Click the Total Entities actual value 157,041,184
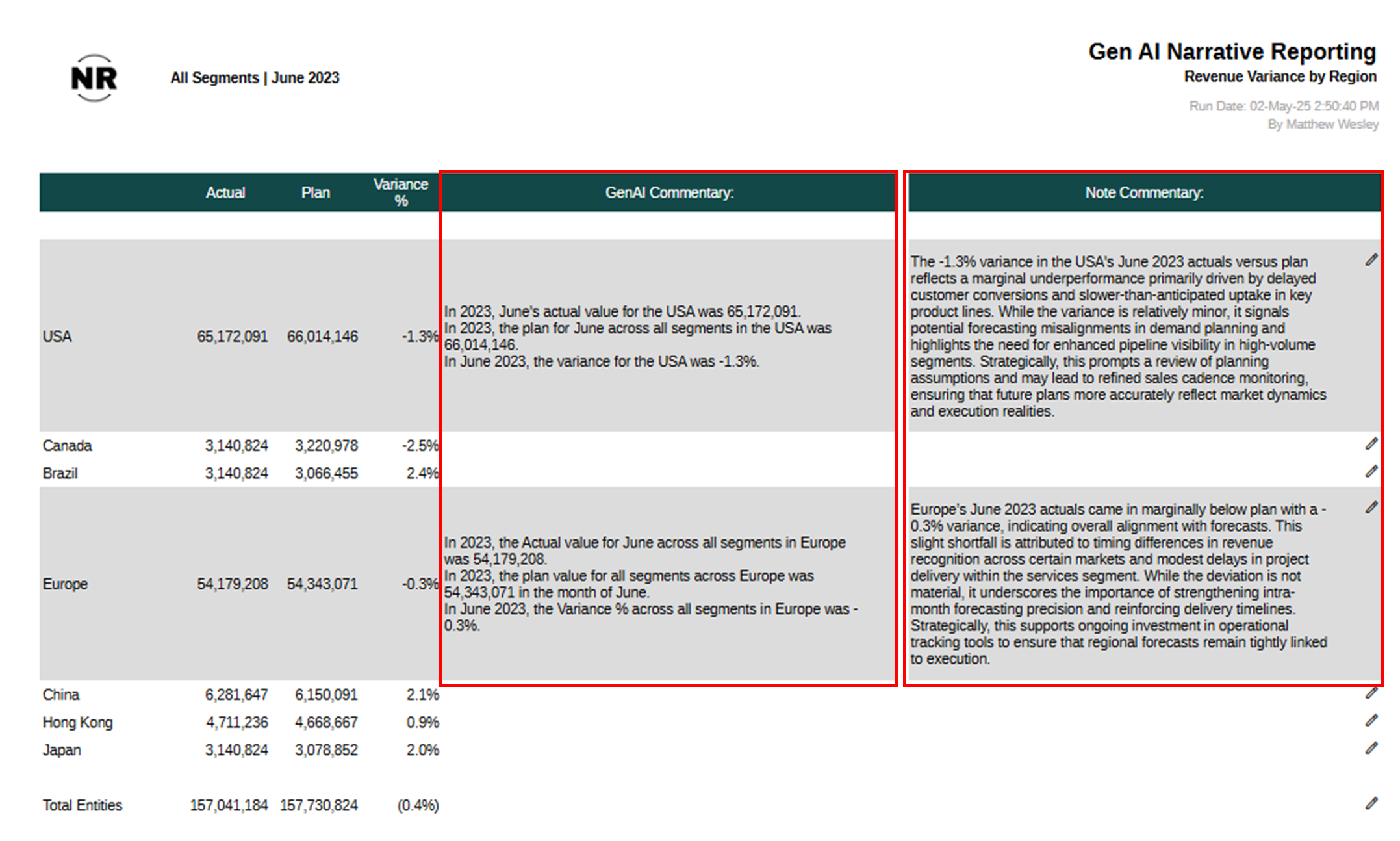This screenshot has width=1400, height=841. point(229,805)
